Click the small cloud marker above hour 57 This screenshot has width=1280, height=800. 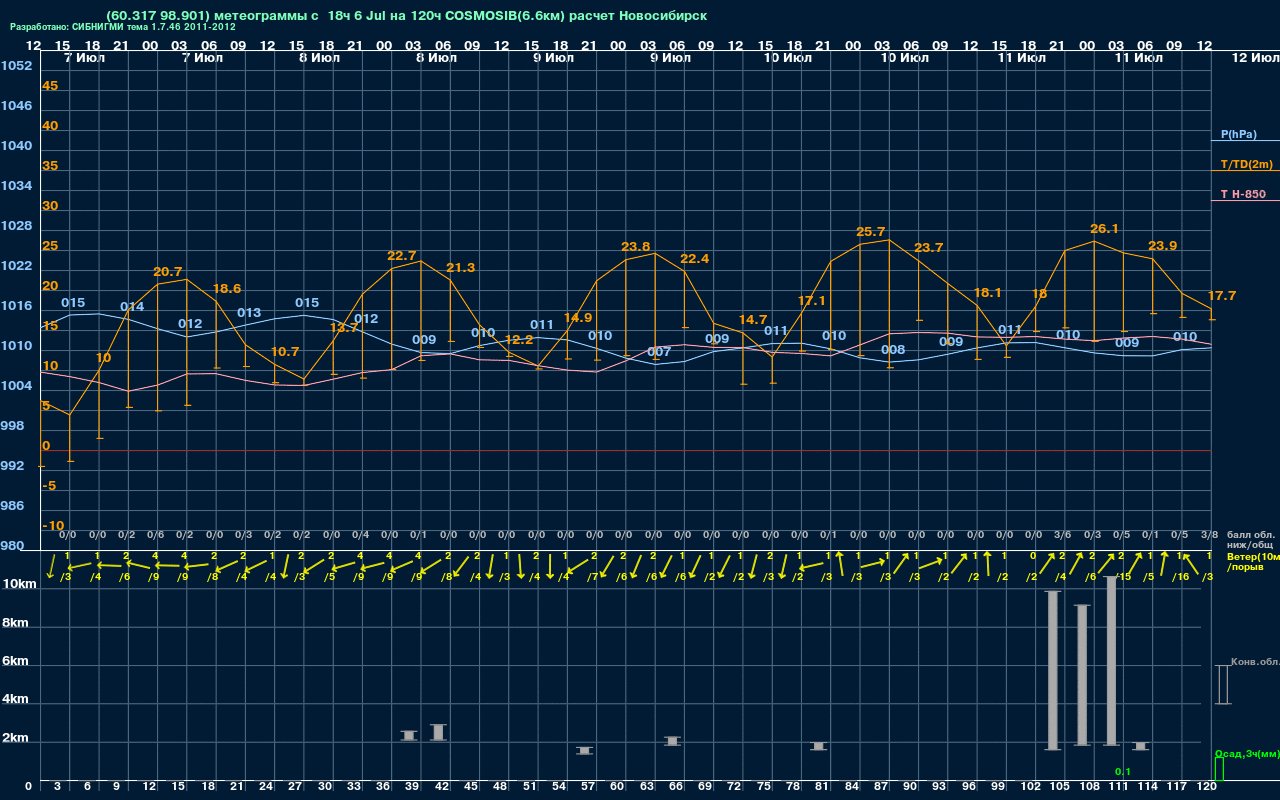pyautogui.click(x=585, y=750)
